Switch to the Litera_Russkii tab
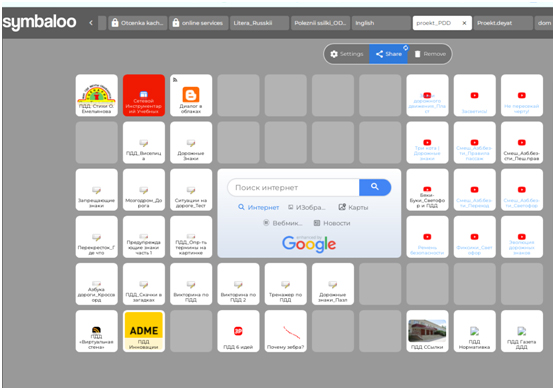This screenshot has width=555, height=390. pos(259,23)
